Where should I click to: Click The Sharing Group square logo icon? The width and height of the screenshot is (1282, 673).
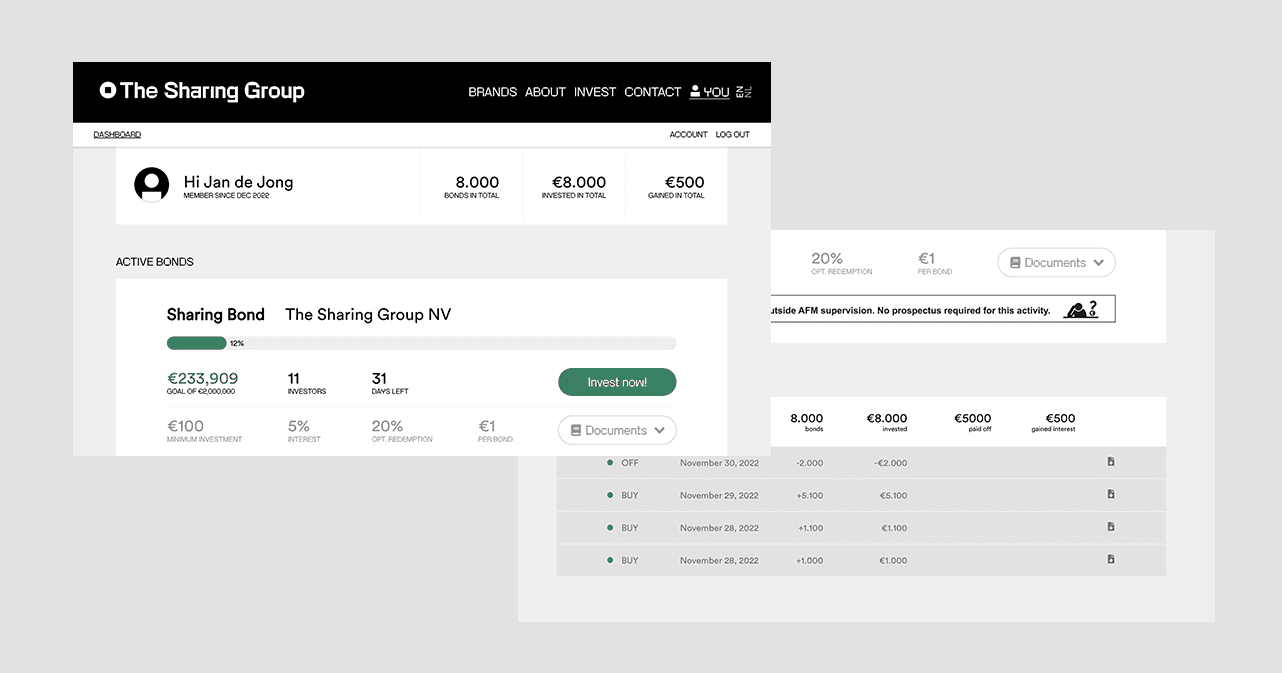108,91
